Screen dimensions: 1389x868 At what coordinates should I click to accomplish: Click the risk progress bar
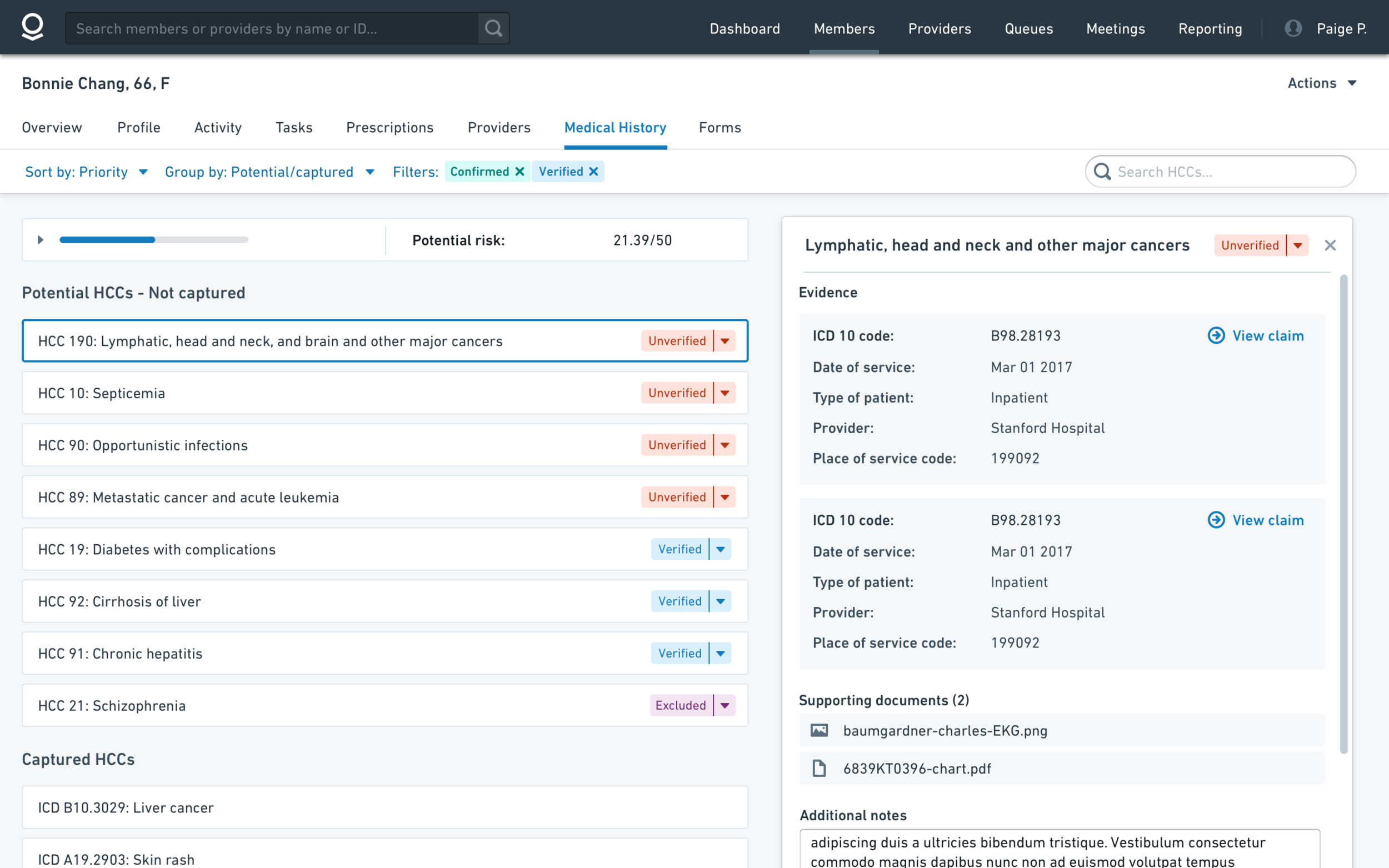[153, 240]
